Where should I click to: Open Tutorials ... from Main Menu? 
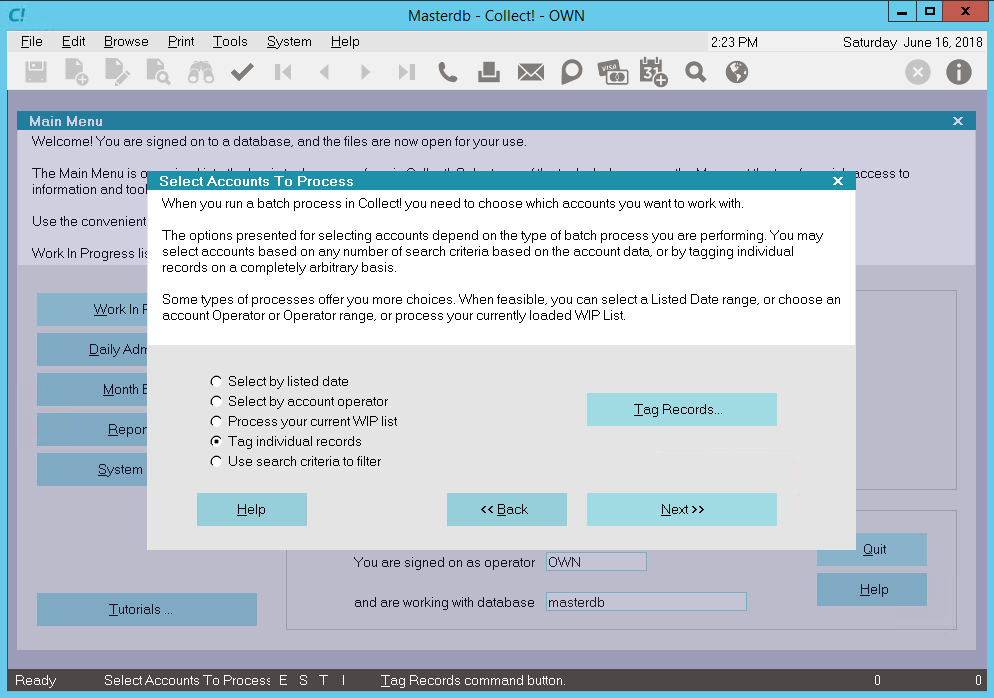pyautogui.click(x=146, y=609)
